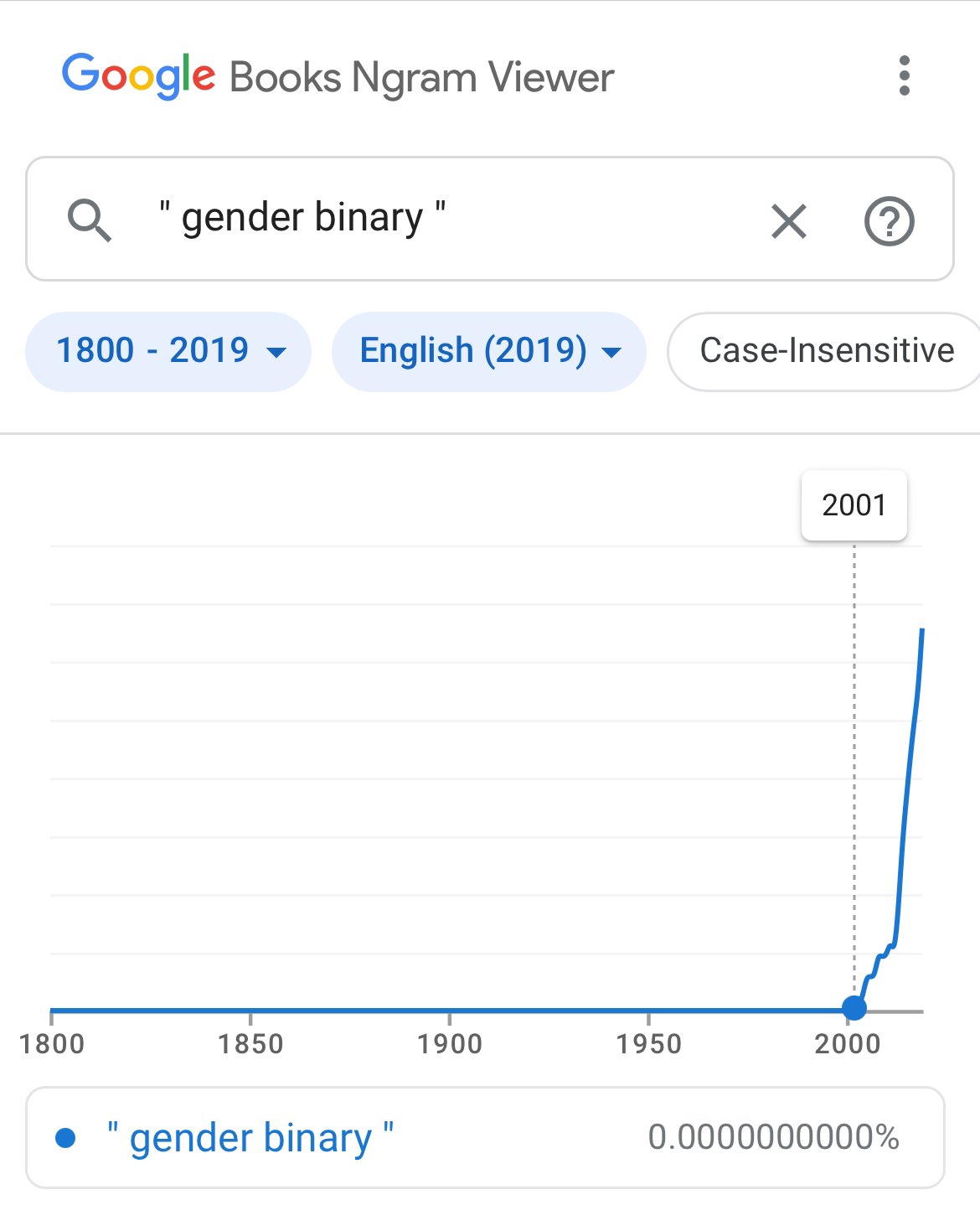Screen dimensions: 980x1205
Task: Click the 0.0000000000% legend value
Action: [x=773, y=1137]
